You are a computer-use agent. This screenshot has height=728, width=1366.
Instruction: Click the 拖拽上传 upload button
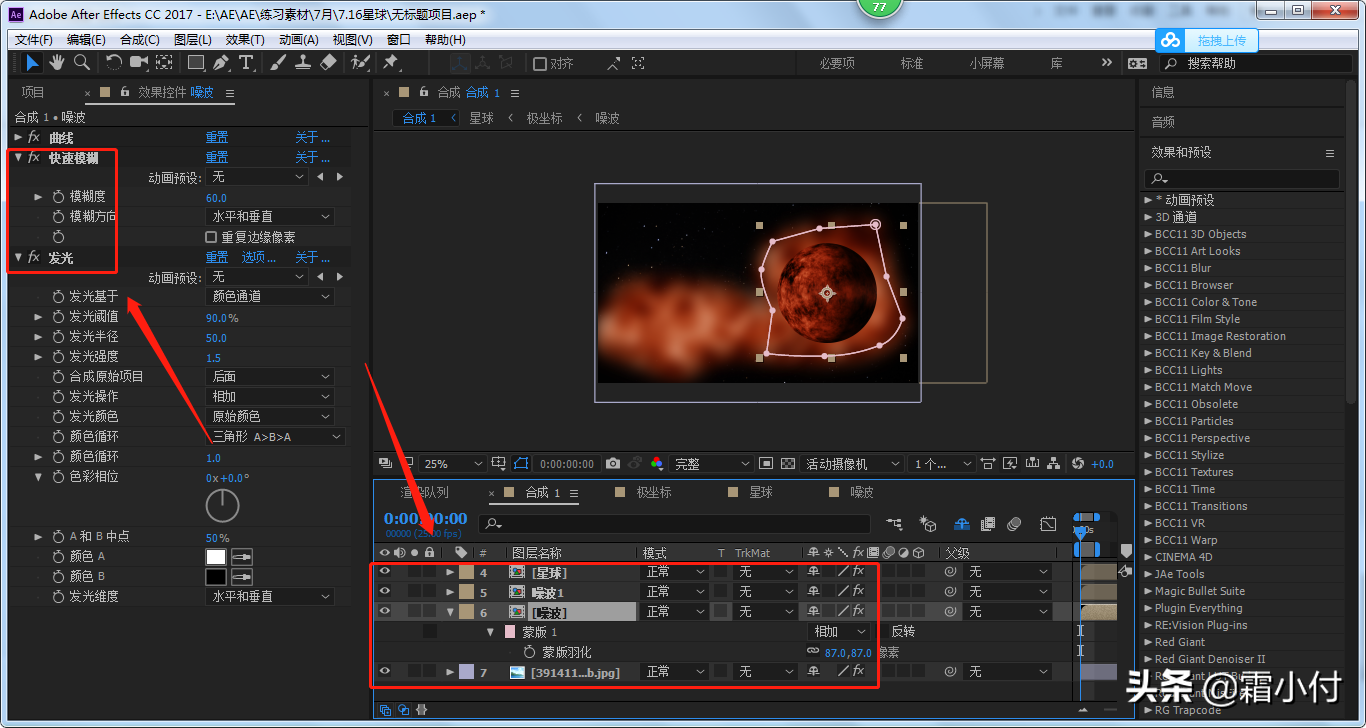[x=1207, y=40]
